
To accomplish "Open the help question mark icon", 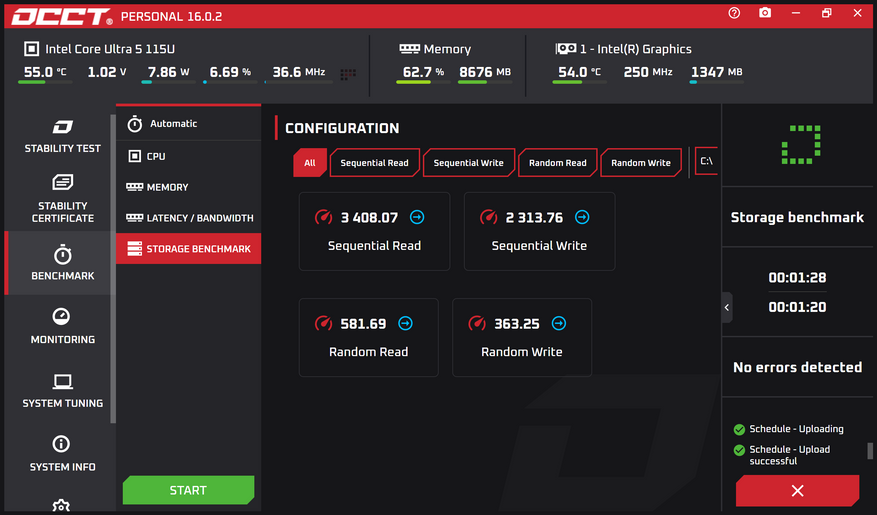I will (x=734, y=13).
